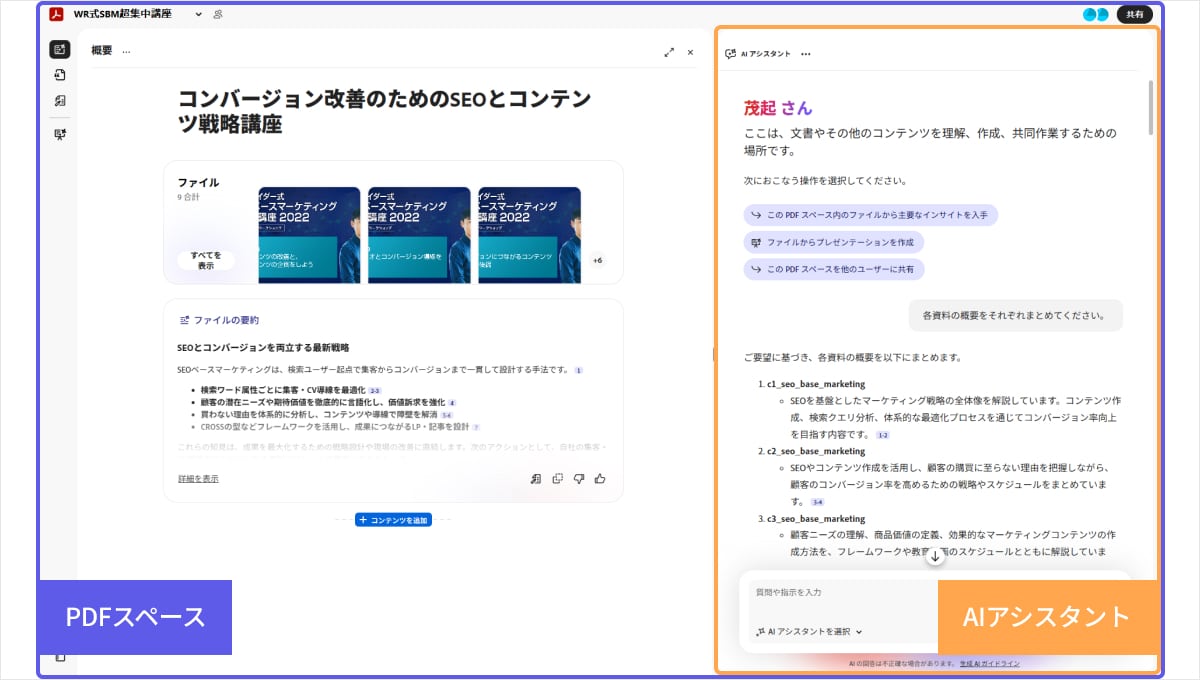The width and height of the screenshot is (1200, 680).
Task: Click the panel divider collapse handle
Action: (713, 354)
